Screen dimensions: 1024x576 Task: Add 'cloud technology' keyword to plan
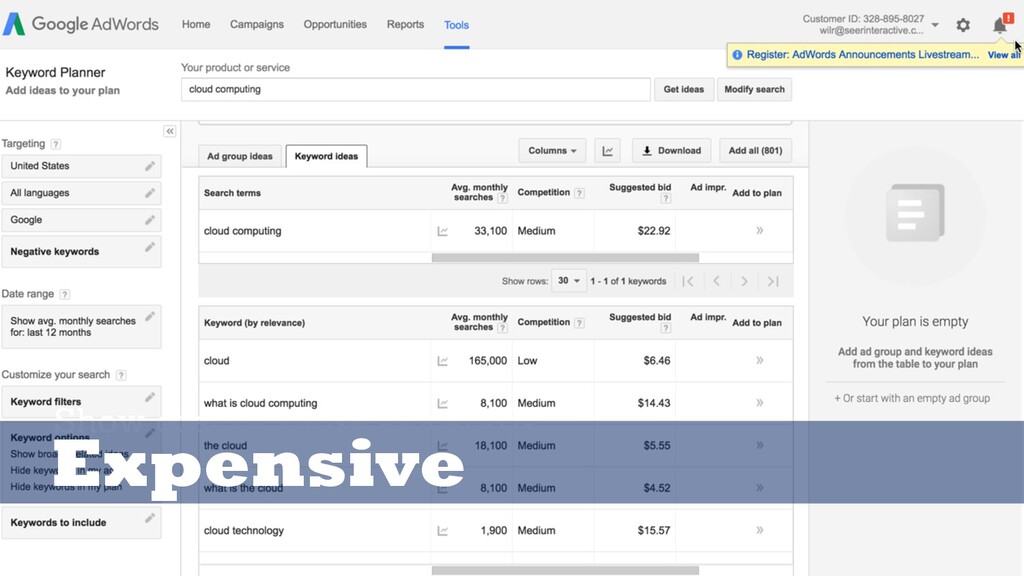pos(760,530)
